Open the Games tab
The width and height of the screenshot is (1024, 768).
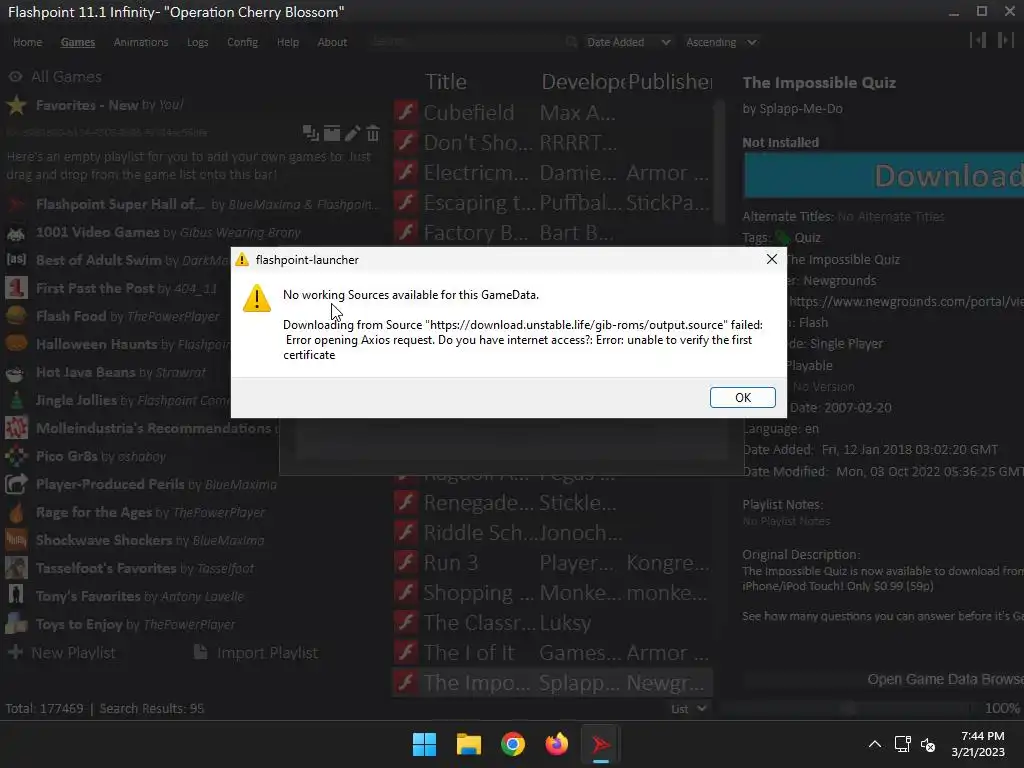coord(78,42)
